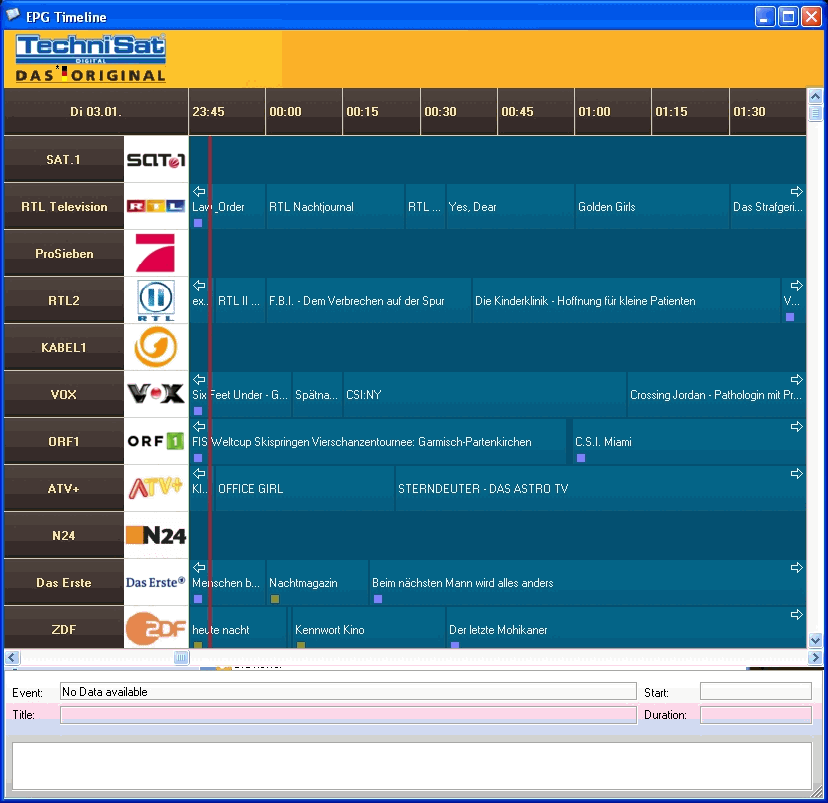Select Kennwort Kino on ZDF

tap(369, 628)
